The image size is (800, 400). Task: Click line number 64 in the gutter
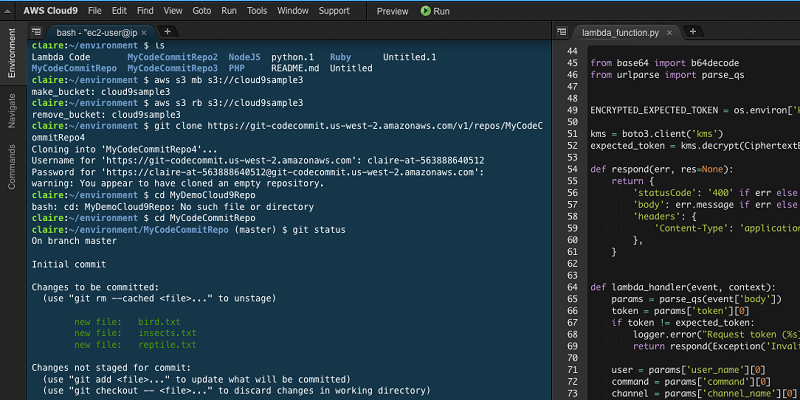tap(572, 287)
